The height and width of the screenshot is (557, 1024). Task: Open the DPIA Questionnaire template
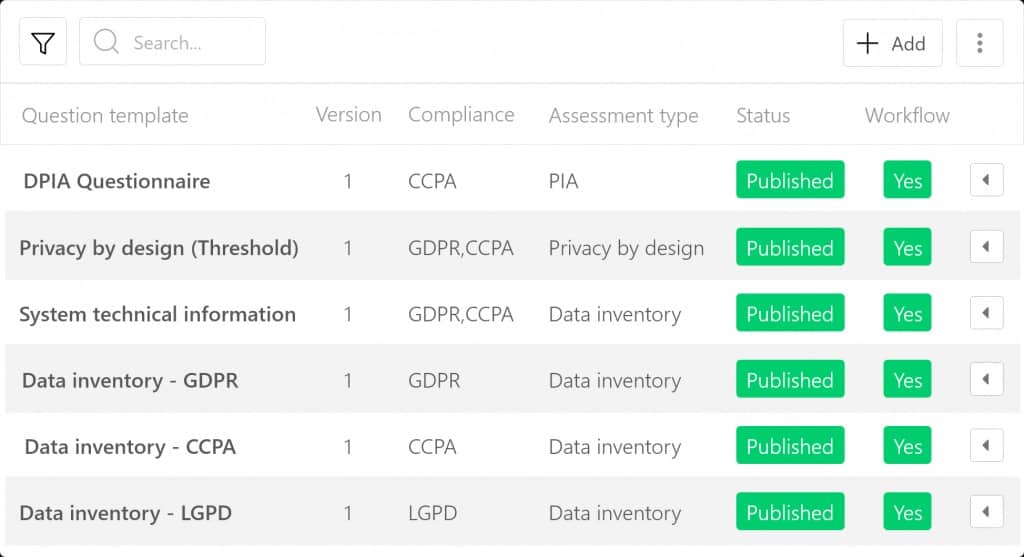(117, 181)
